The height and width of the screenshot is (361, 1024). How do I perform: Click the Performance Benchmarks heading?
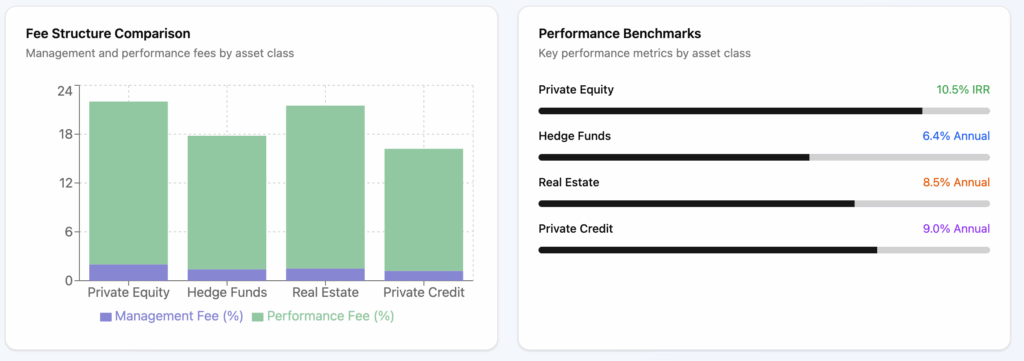click(x=620, y=33)
